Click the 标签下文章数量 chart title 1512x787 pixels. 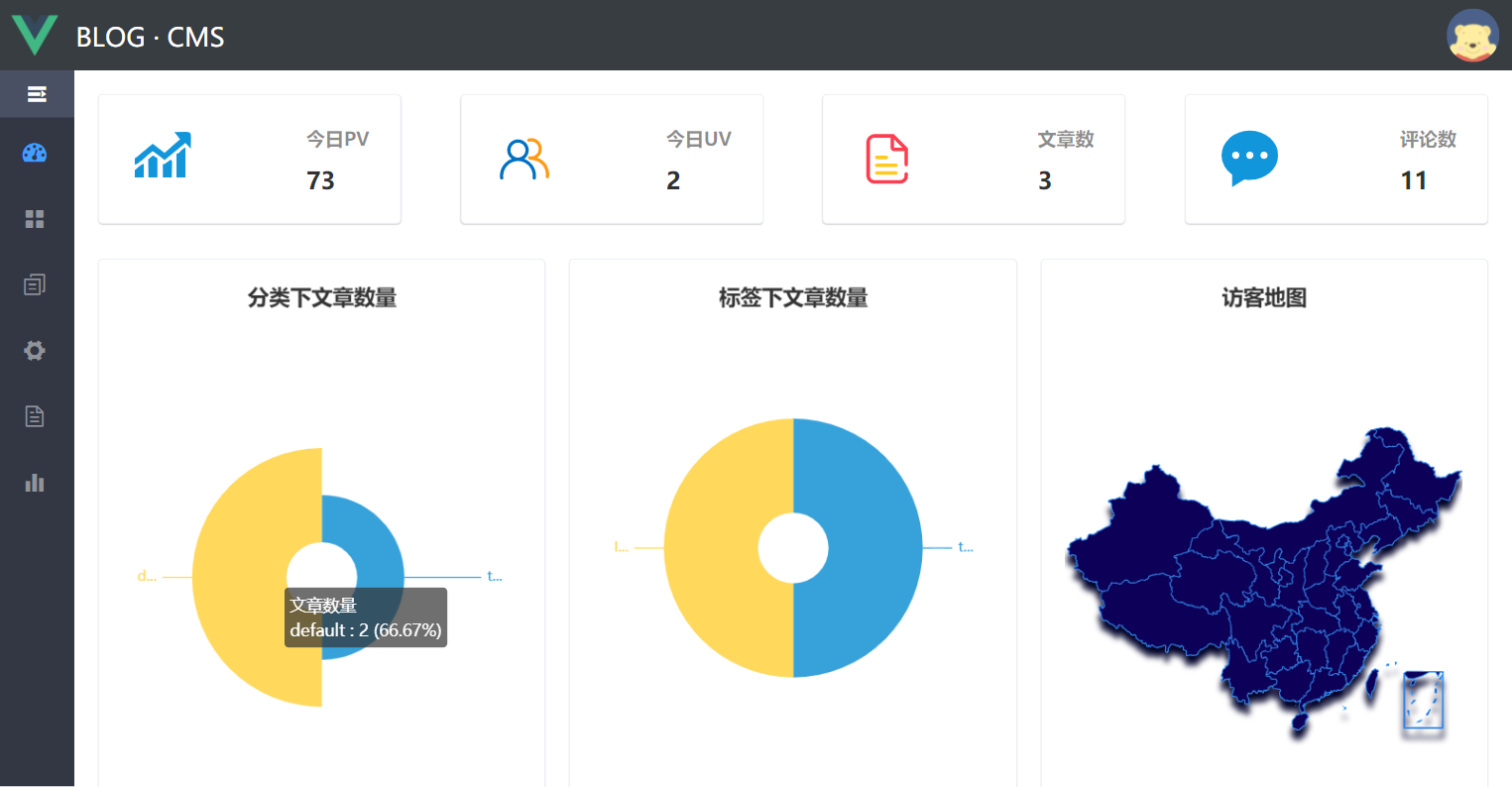(x=793, y=297)
